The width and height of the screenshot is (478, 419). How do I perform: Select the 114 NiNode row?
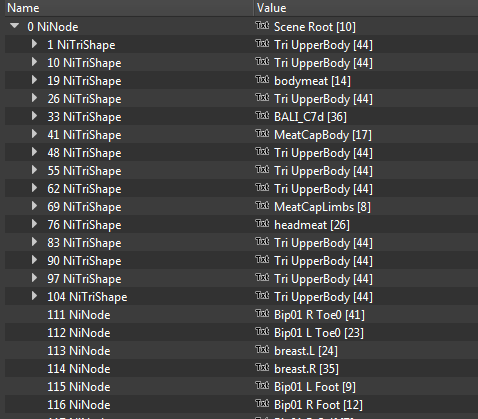coord(241,369)
